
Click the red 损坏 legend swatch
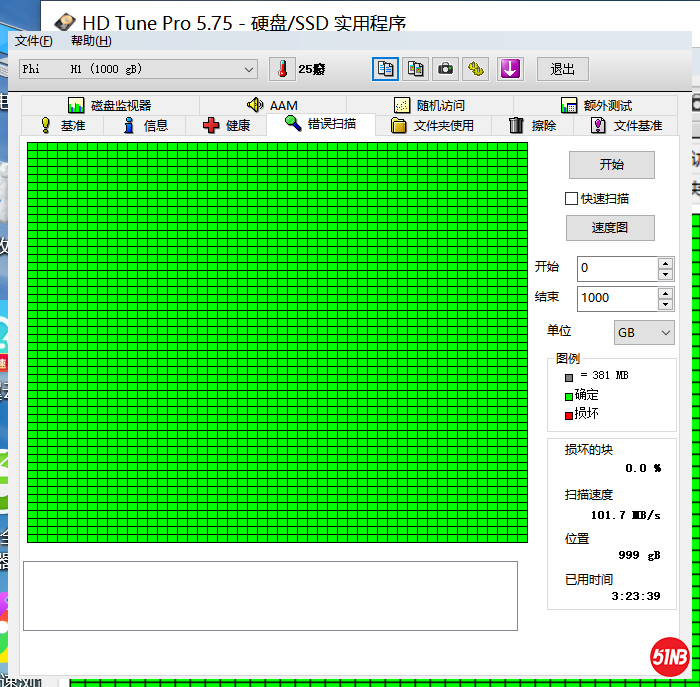569,416
